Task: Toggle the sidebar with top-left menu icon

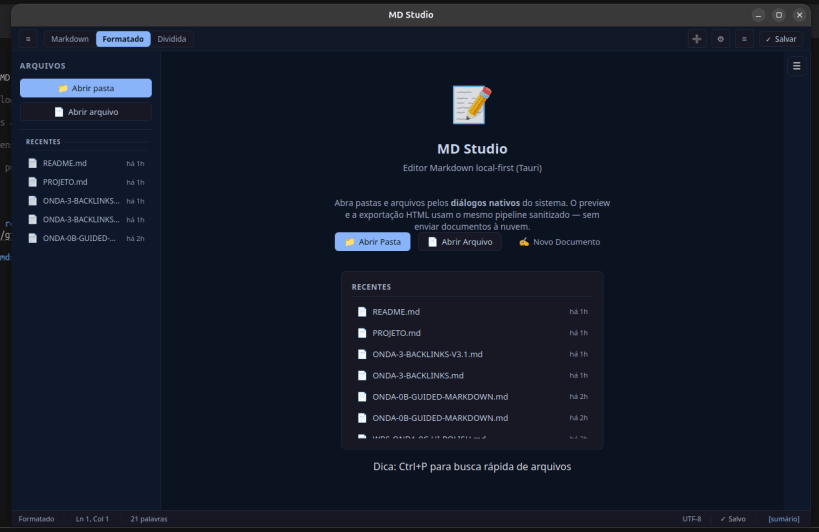Action: 28,39
